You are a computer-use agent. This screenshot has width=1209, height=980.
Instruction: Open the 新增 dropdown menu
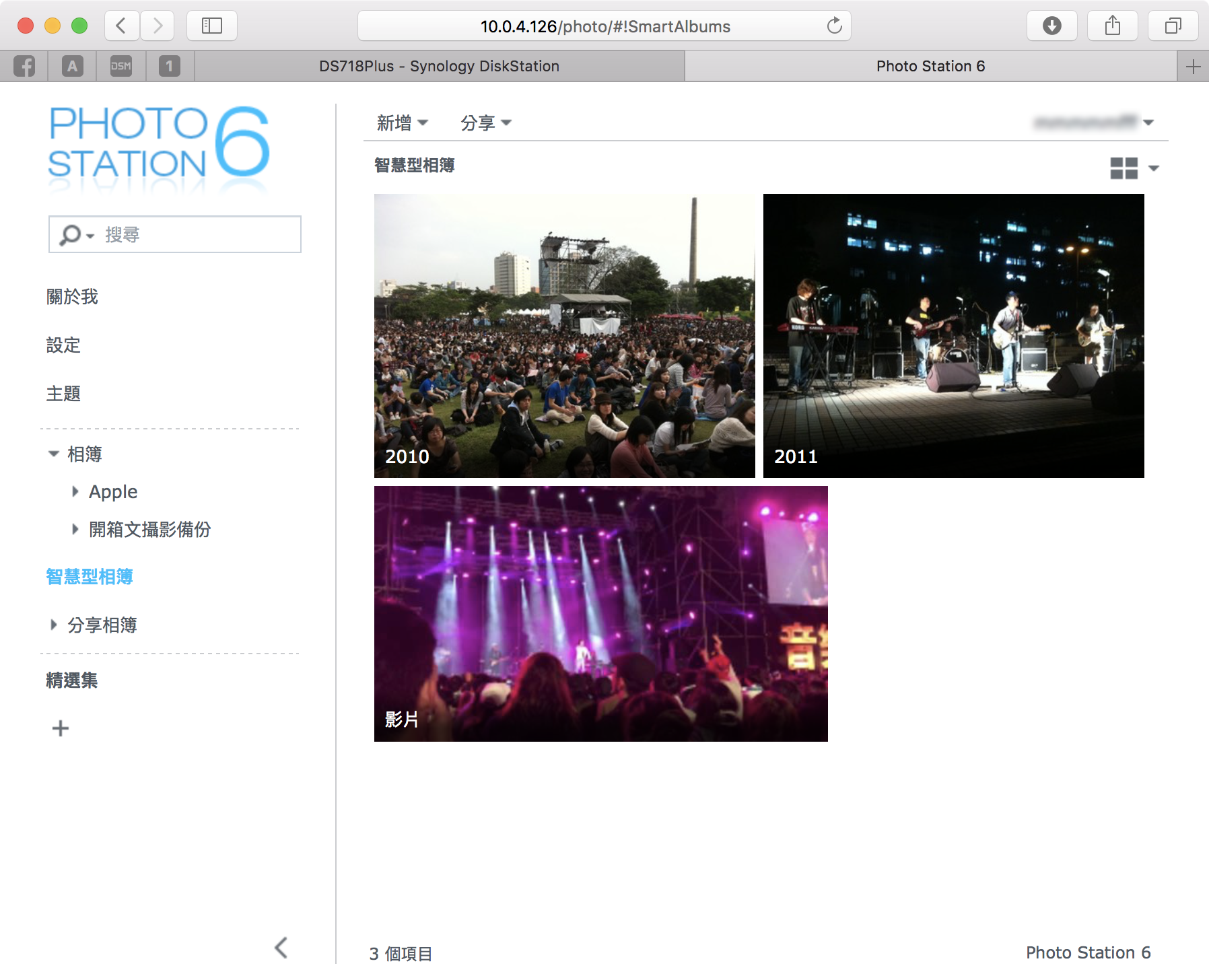402,123
